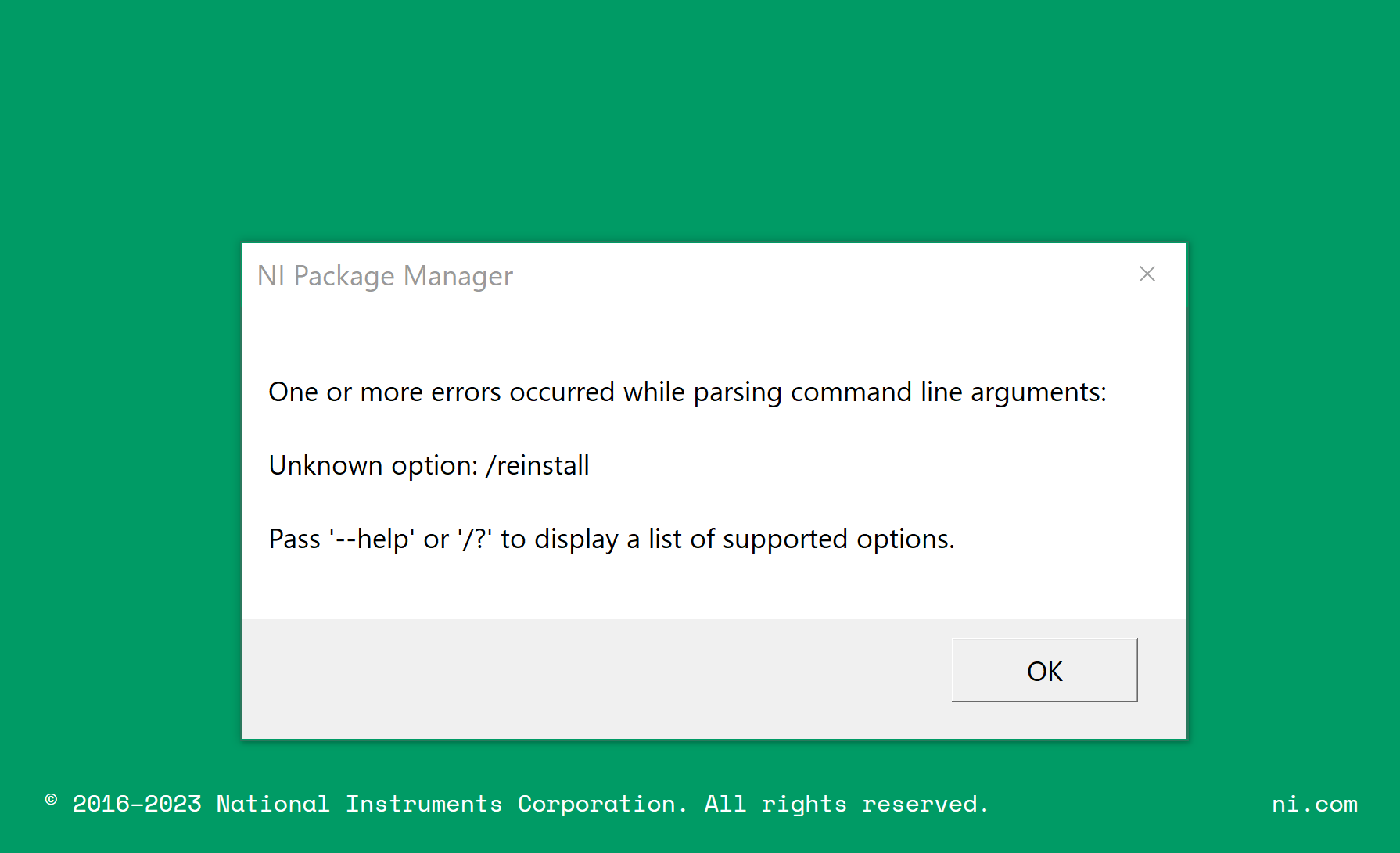The height and width of the screenshot is (853, 1400).
Task: Click the 'One or more errors occurred' line
Action: (687, 392)
